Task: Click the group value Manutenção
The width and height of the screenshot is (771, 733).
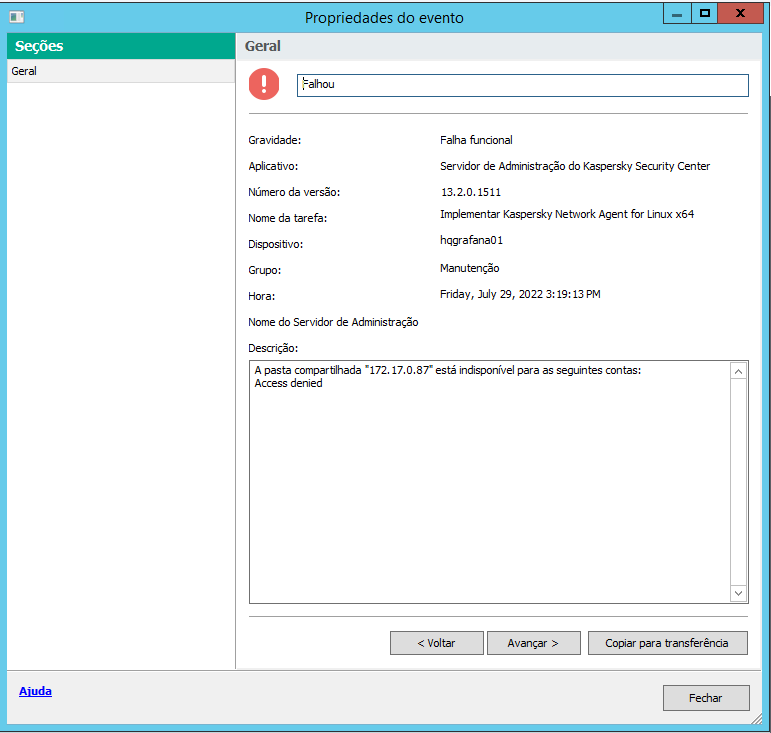Action: pos(470,268)
